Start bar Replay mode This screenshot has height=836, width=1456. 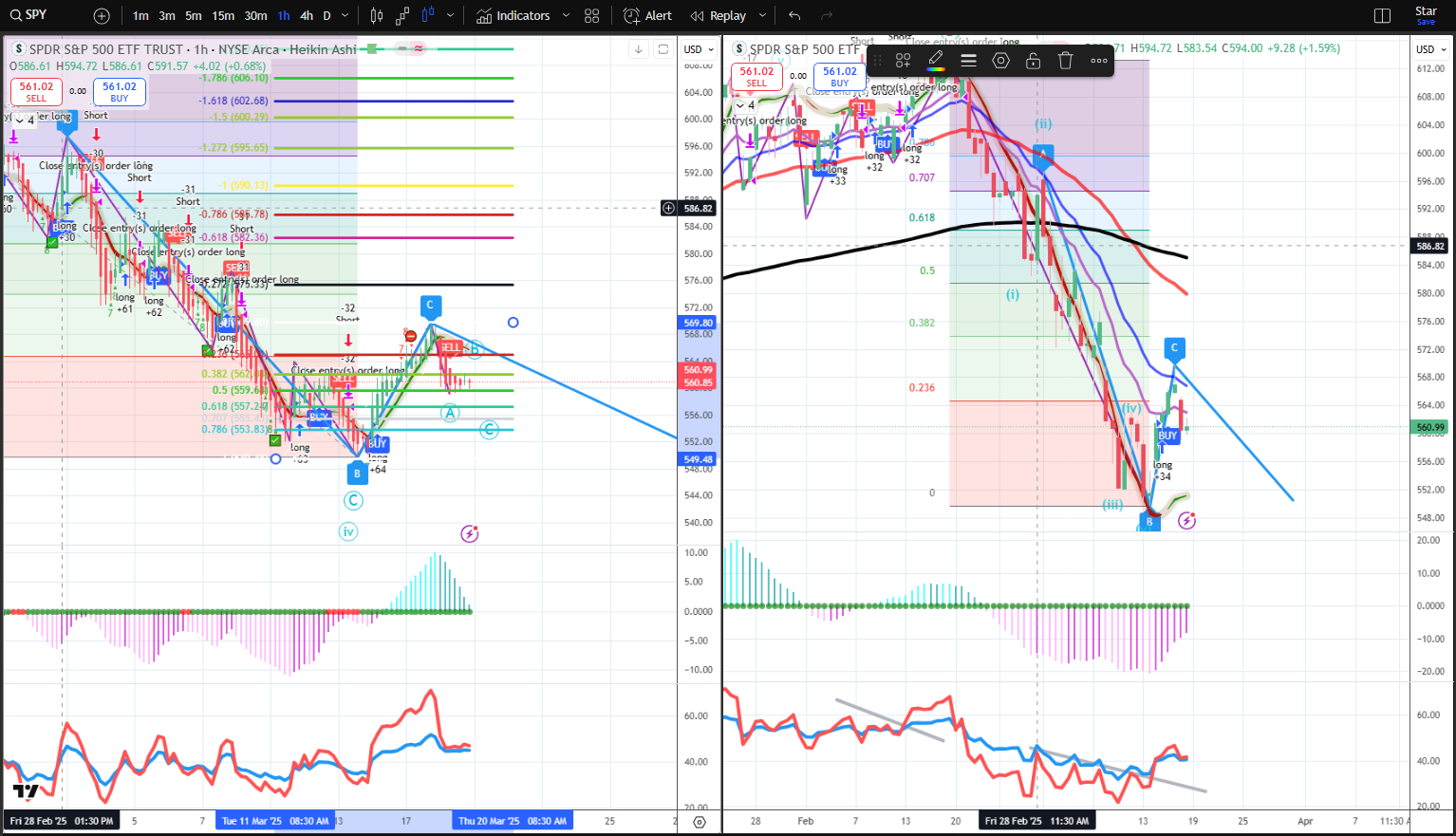(x=719, y=16)
